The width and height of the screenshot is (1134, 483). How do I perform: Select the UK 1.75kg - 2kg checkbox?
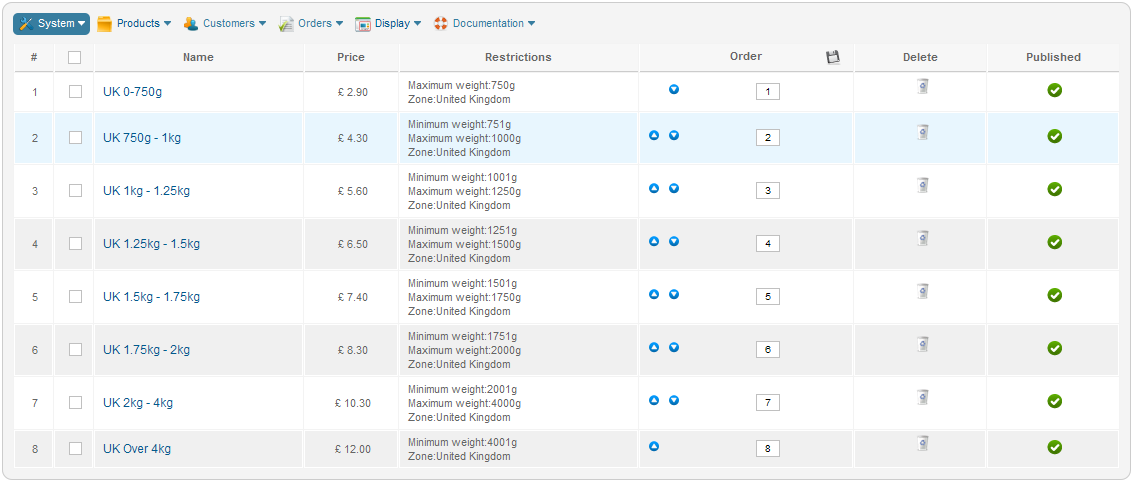click(75, 349)
